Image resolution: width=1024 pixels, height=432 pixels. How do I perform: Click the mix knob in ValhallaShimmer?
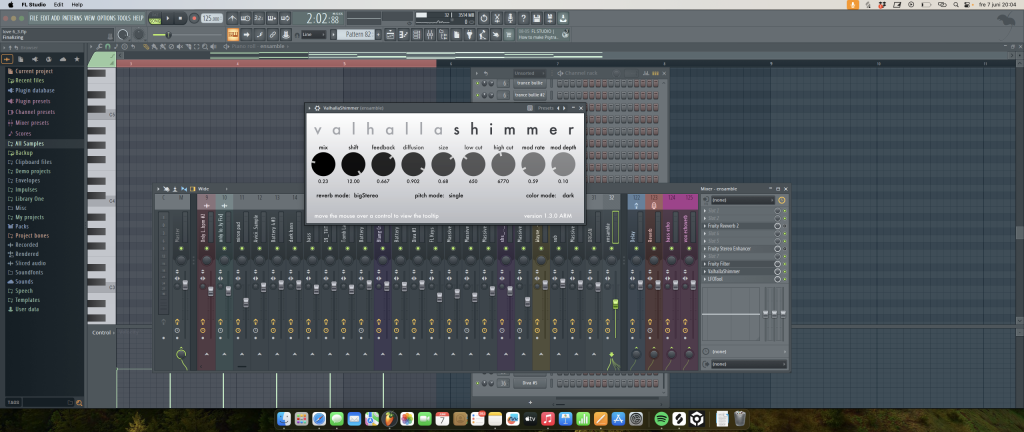[x=323, y=163]
